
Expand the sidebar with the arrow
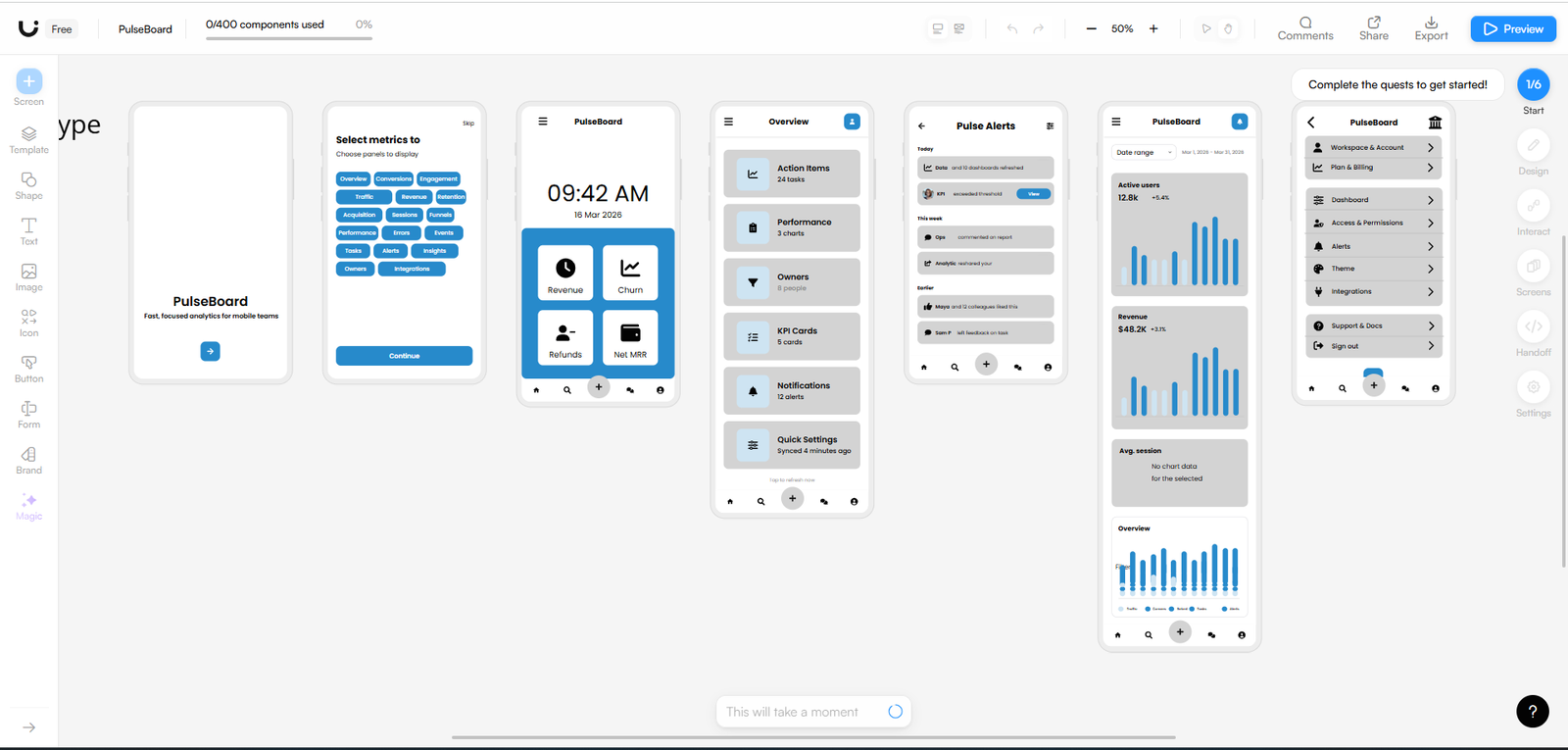click(x=28, y=727)
